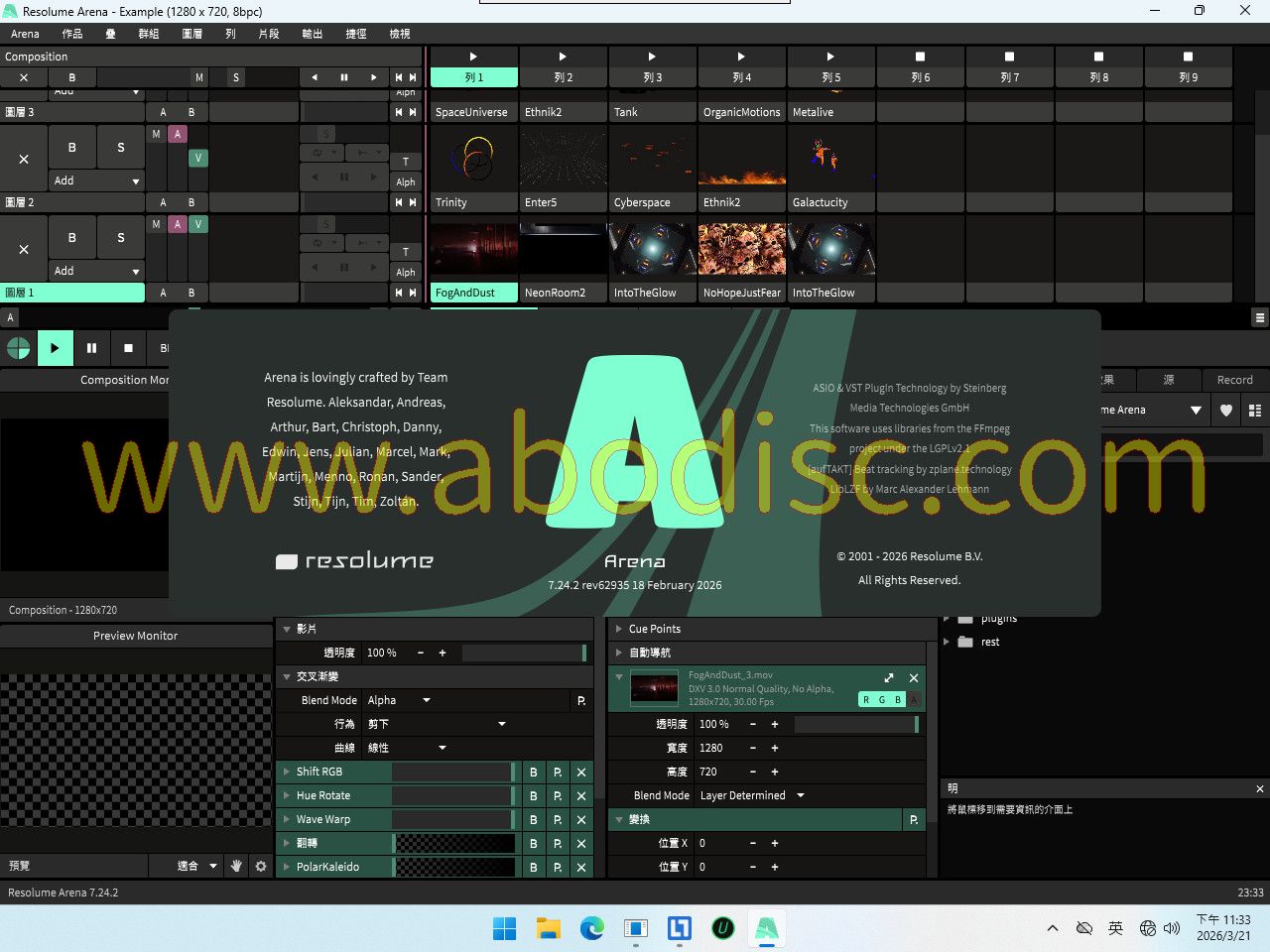Click the heart favorites icon in browser panel

[x=1226, y=410]
